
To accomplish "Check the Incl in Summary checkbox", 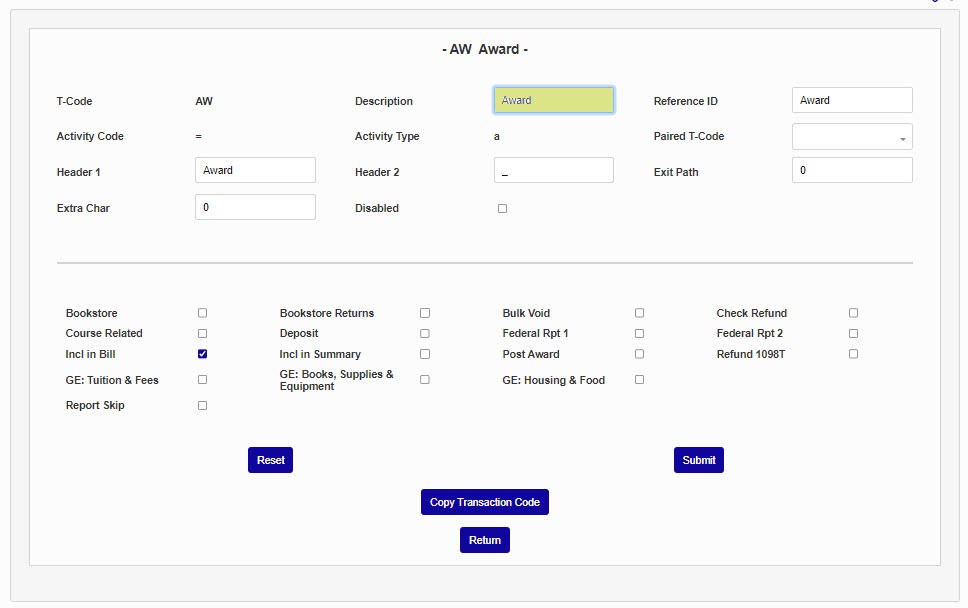I will click(425, 354).
